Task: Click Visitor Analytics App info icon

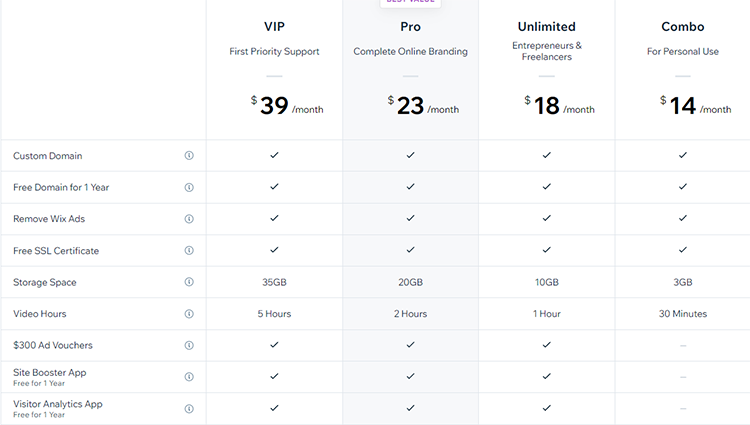Action: (189, 409)
